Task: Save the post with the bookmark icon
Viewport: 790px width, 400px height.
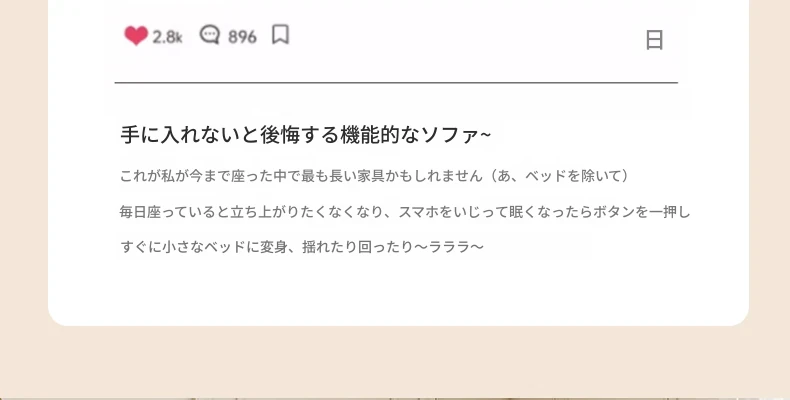Action: point(280,35)
